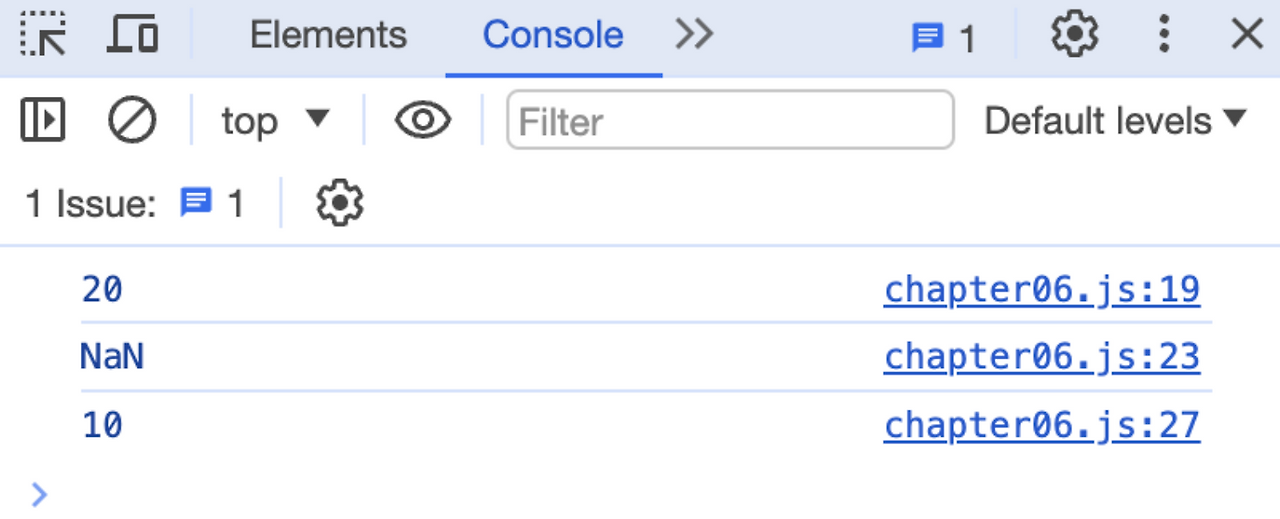Open the issue settings gear beside 1 Issue

click(340, 203)
